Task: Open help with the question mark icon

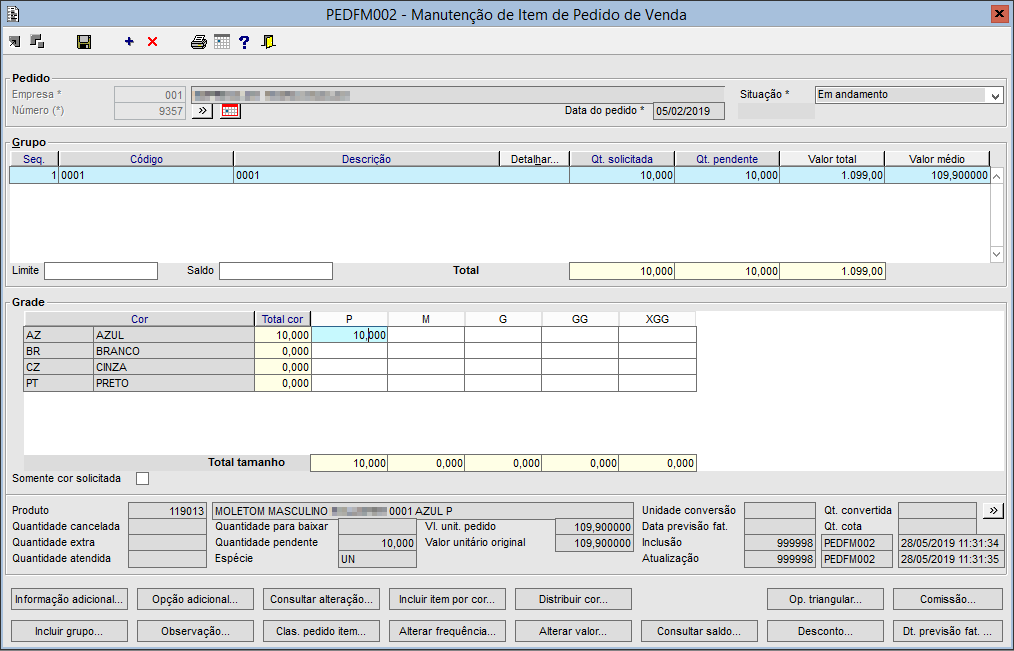Action: 244,42
